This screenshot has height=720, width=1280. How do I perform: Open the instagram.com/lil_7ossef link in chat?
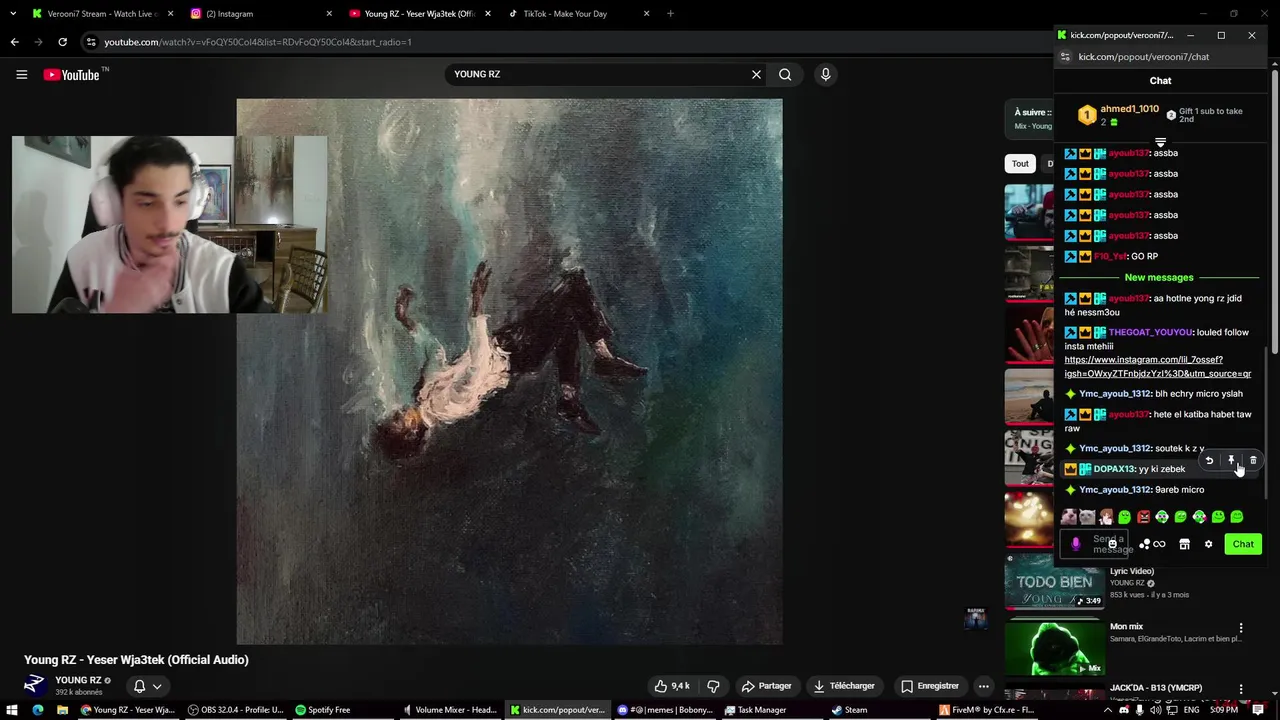tap(1157, 367)
